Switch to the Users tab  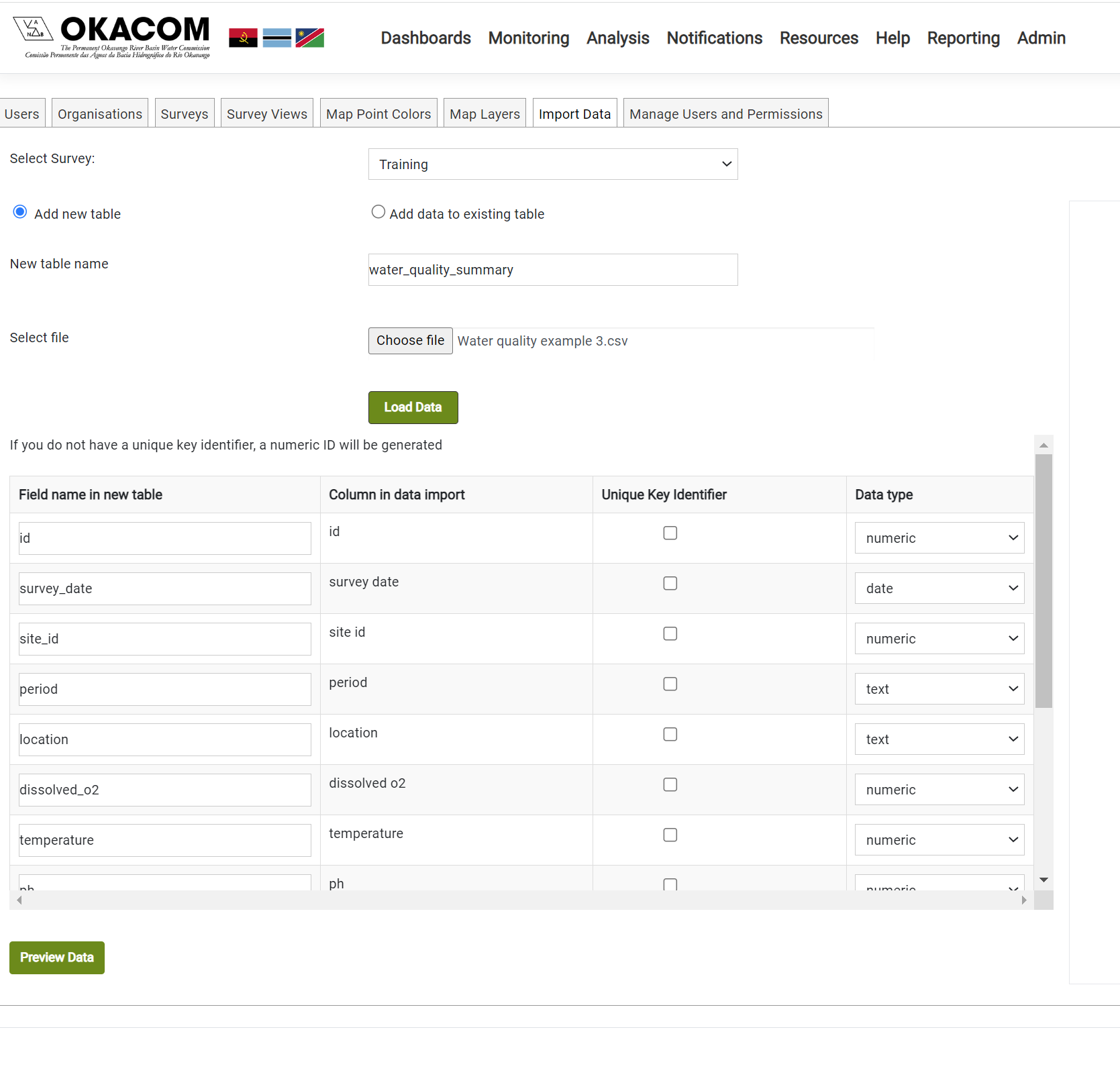(22, 113)
